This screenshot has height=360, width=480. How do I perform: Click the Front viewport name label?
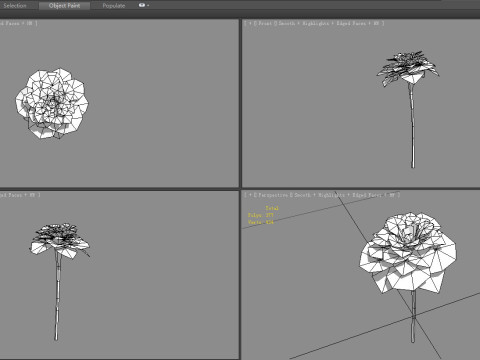(265, 23)
